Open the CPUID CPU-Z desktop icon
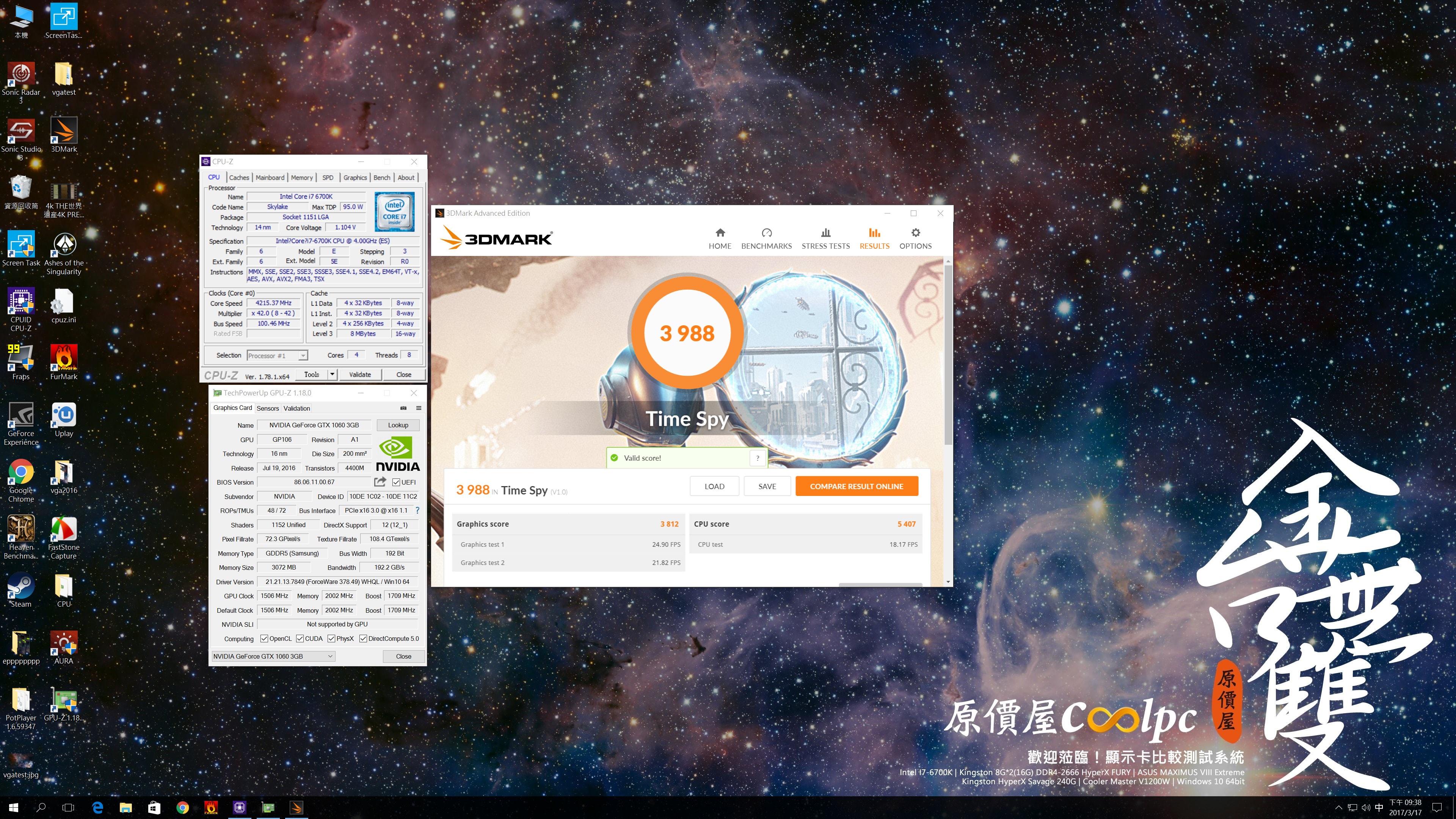 click(21, 310)
